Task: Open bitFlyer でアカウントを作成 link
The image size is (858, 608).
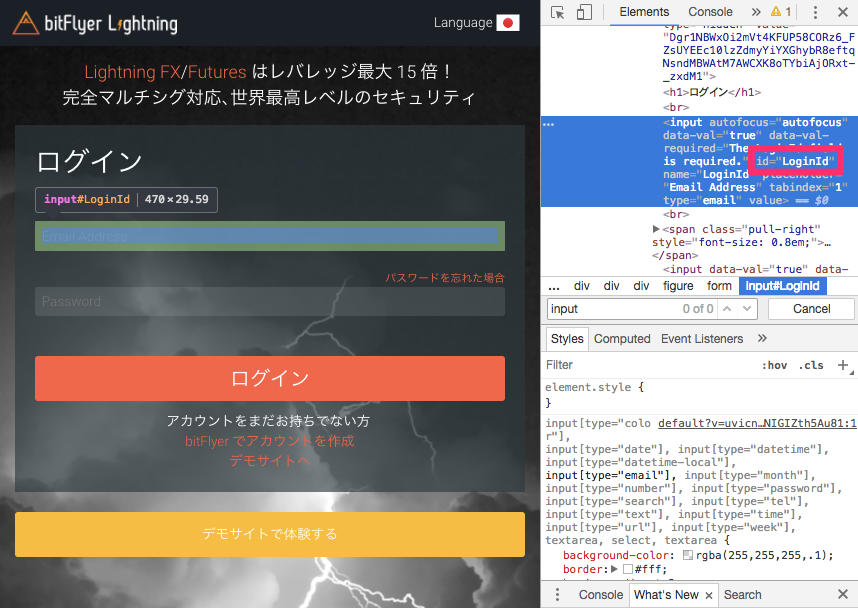Action: (270, 441)
